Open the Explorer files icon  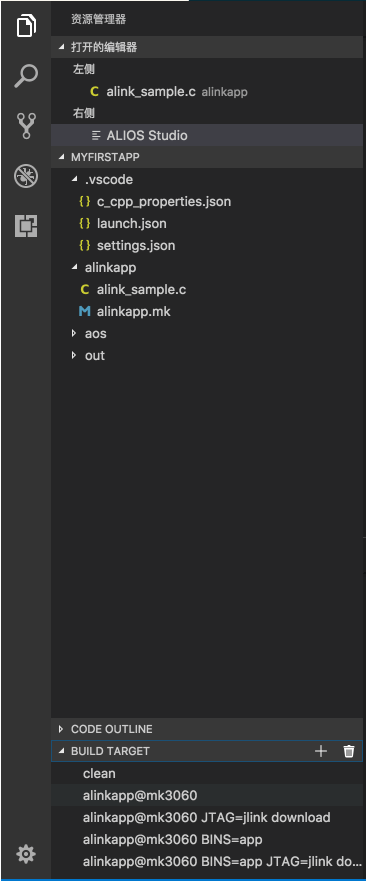tap(26, 25)
